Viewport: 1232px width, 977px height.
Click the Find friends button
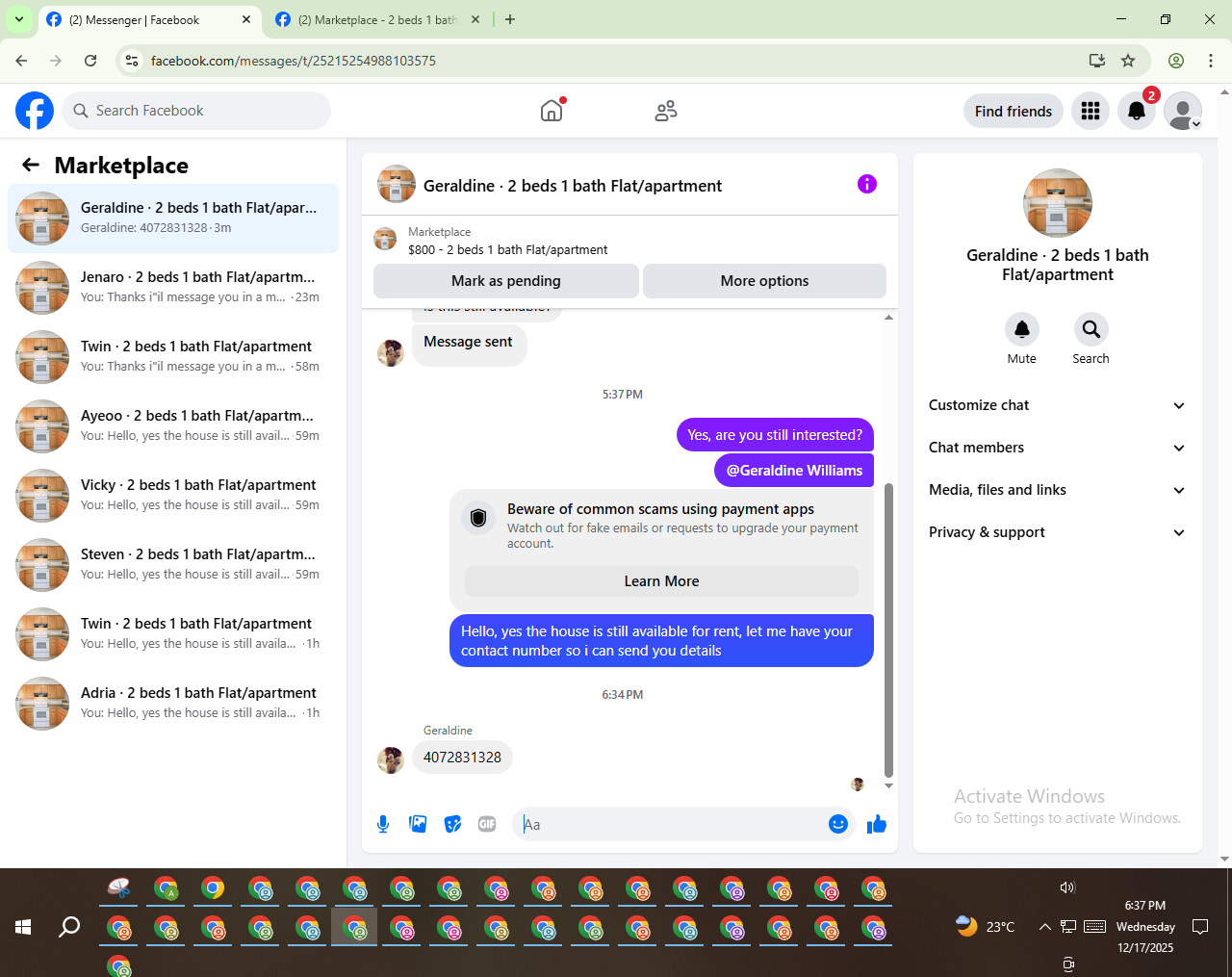[1014, 111]
